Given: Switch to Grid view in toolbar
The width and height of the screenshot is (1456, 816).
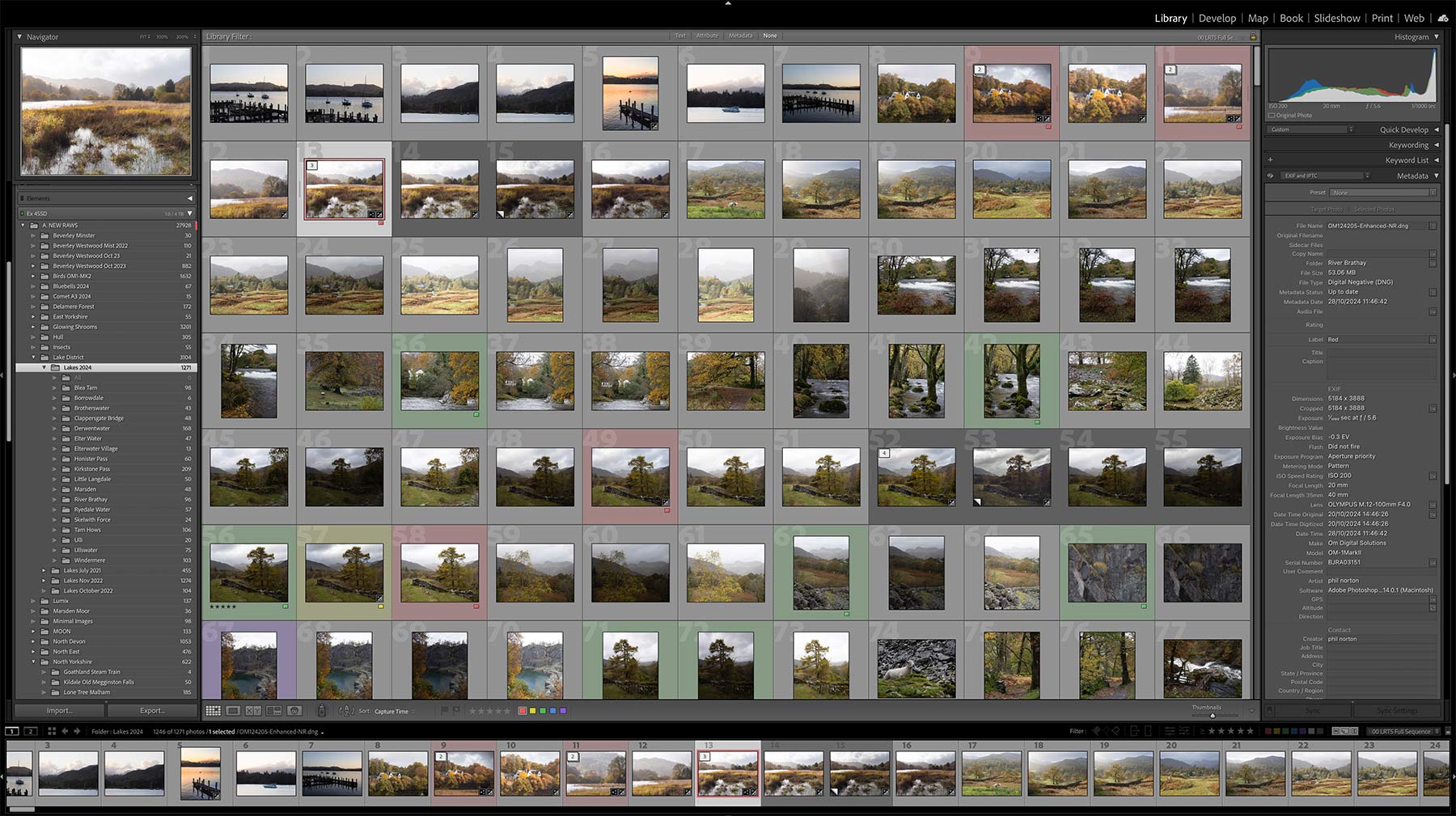Looking at the screenshot, I should coord(213,711).
